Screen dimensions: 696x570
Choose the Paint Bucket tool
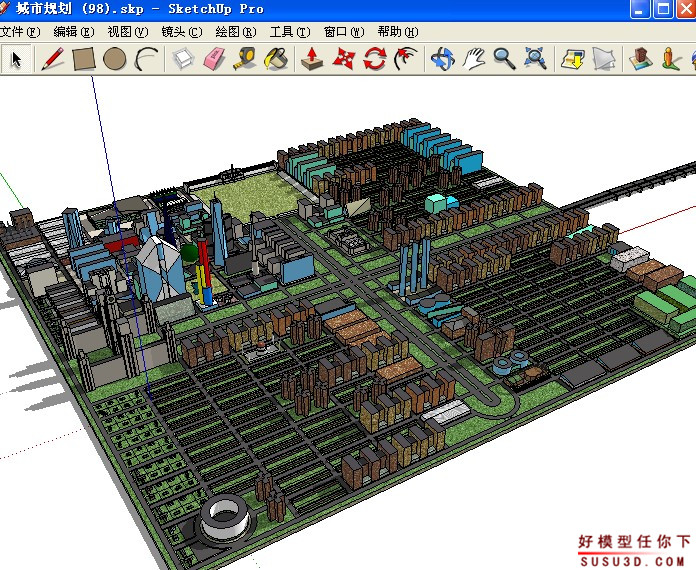pyautogui.click(x=276, y=59)
